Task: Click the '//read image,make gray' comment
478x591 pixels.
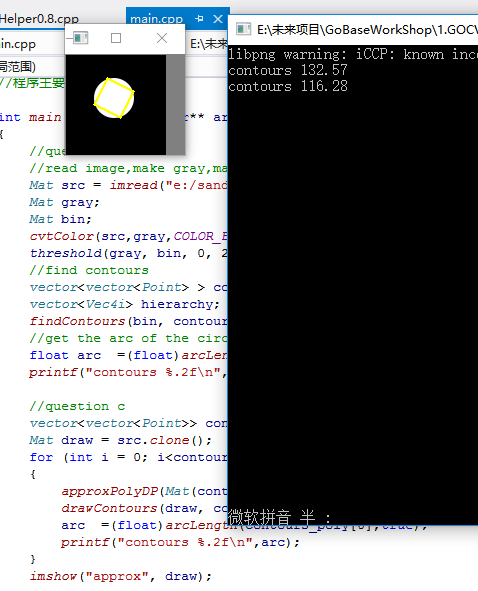Action: pyautogui.click(x=128, y=168)
